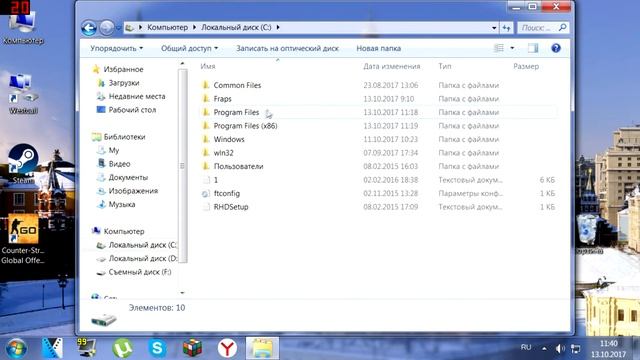Click the search input field
The height and width of the screenshot is (360, 640).
tap(538, 28)
